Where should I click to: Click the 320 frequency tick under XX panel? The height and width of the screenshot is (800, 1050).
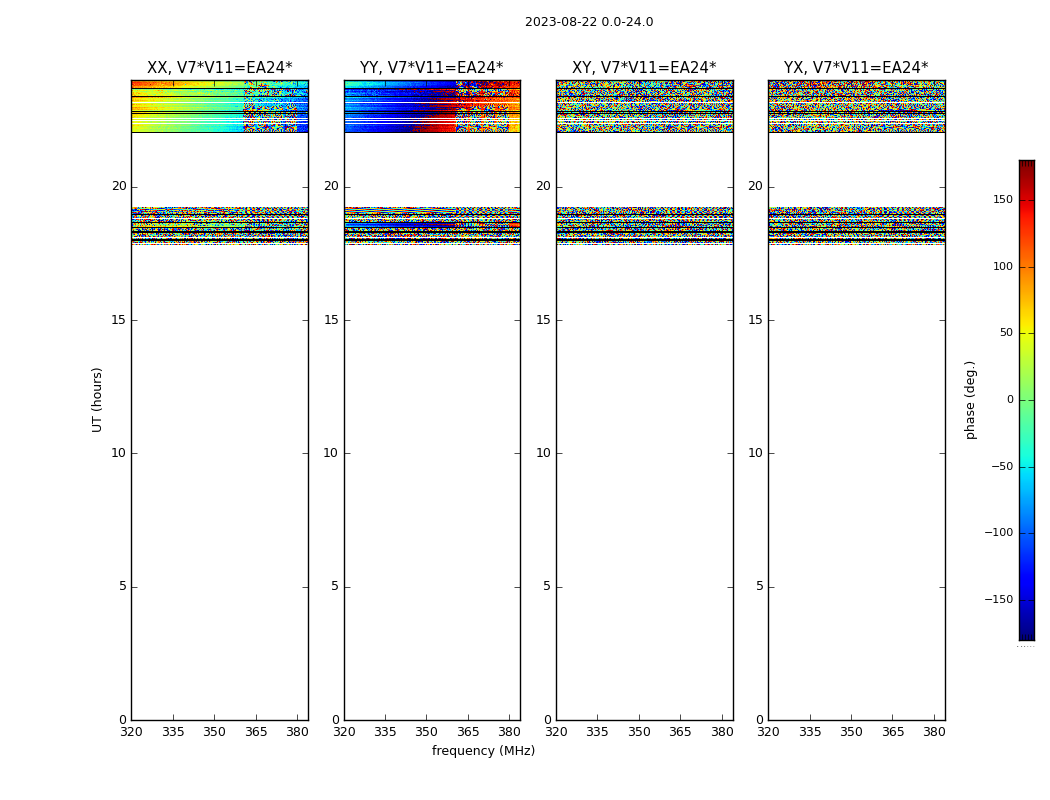point(131,732)
